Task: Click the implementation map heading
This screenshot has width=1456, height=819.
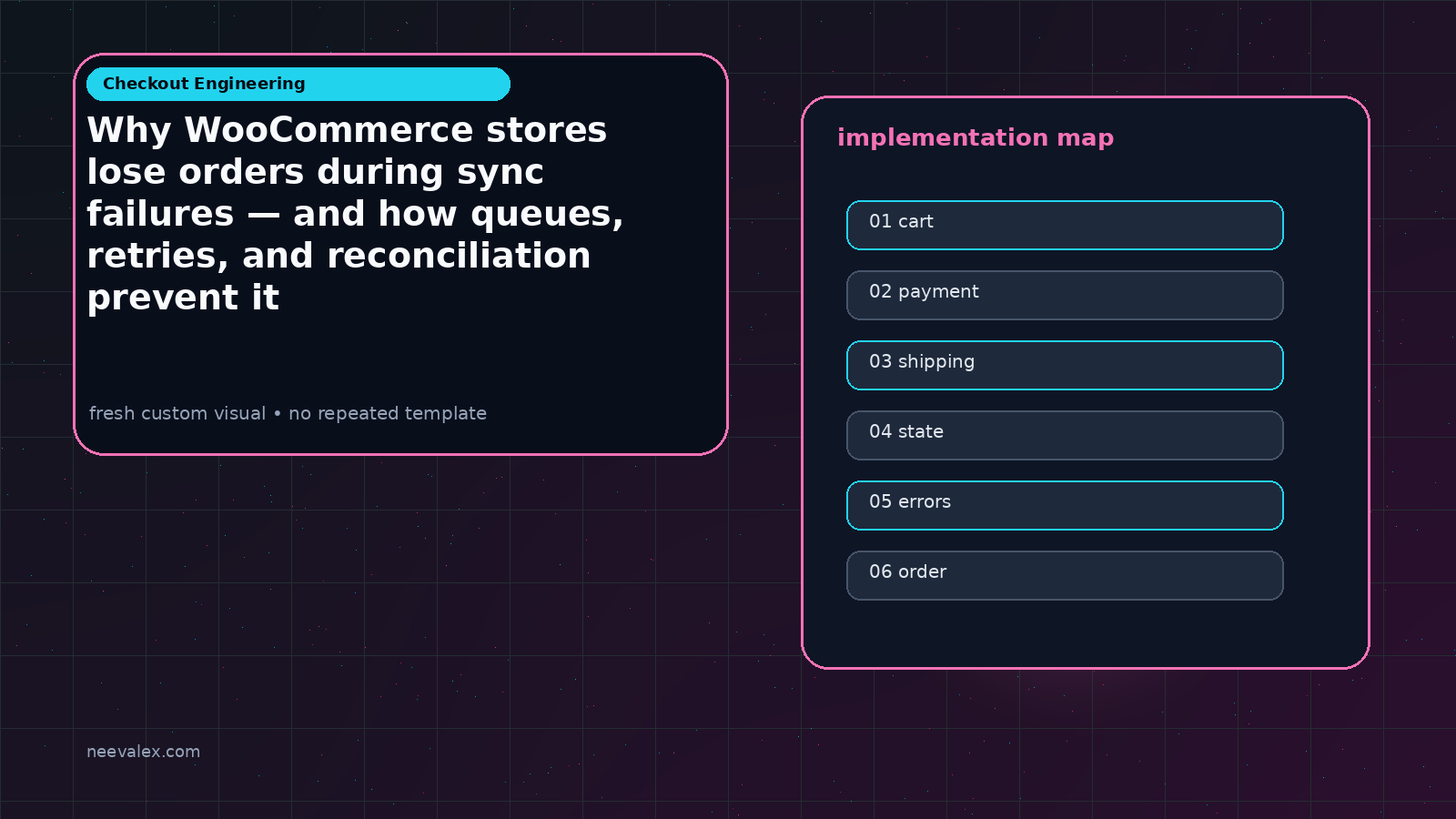Action: 976,138
